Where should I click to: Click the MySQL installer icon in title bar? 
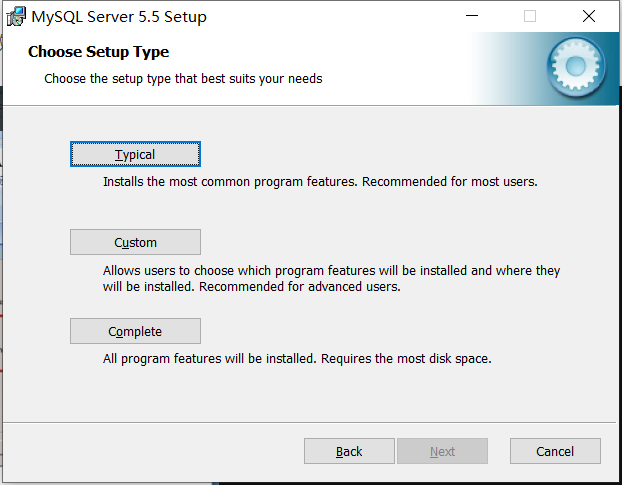(16, 17)
